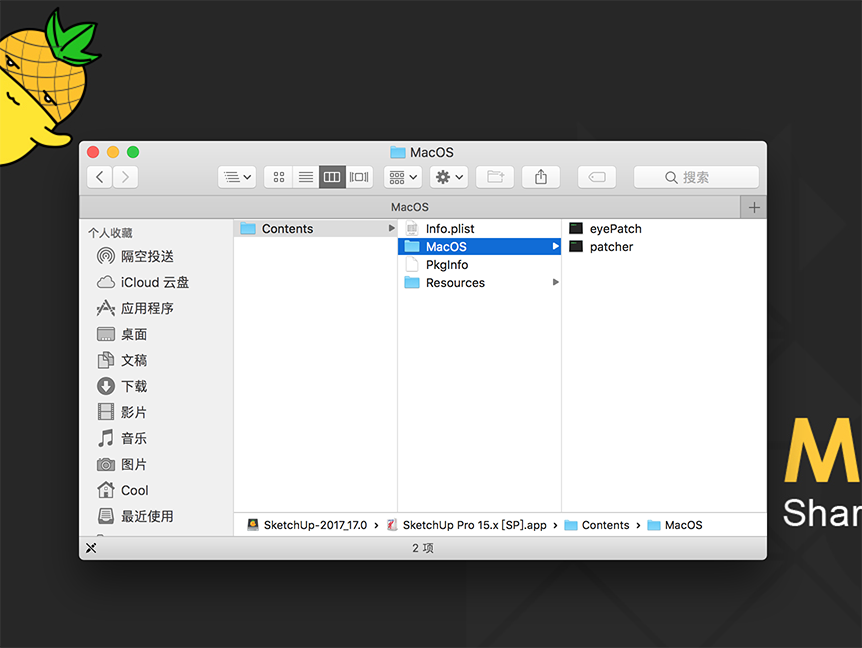This screenshot has height=648, width=862.
Task: Click SketchUp Pro 15.x [SP].app in path bar
Action: (x=466, y=525)
